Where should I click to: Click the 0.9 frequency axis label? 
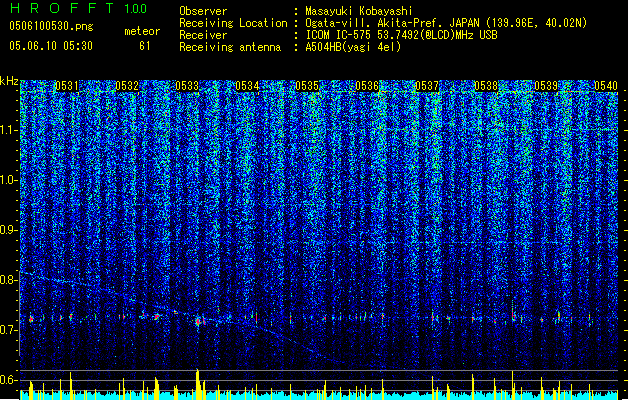(x=9, y=230)
